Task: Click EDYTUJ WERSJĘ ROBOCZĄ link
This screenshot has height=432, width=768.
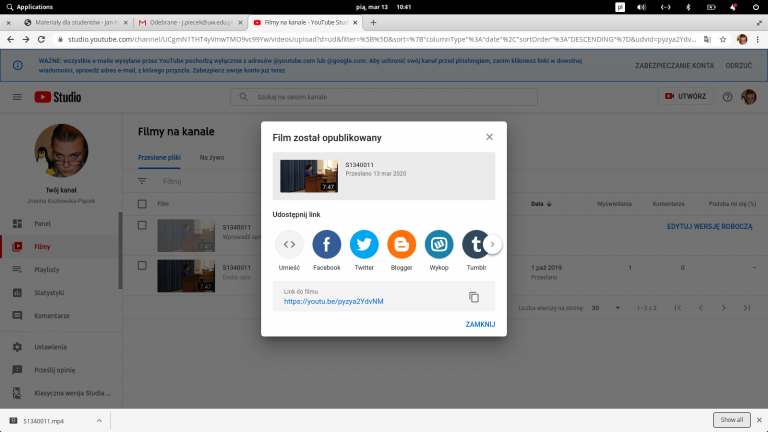Action: pyautogui.click(x=709, y=226)
